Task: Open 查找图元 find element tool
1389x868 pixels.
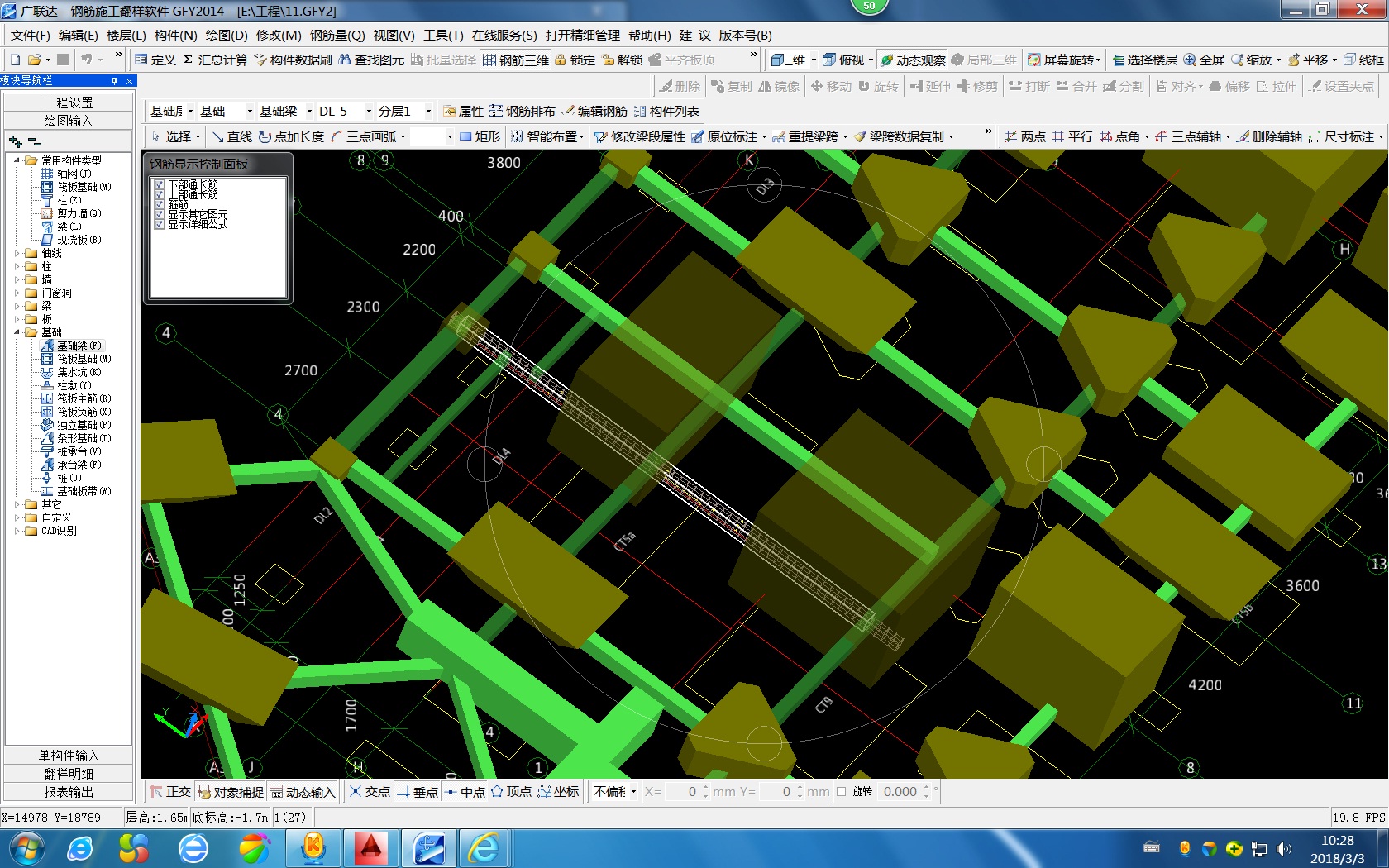Action: point(371,60)
